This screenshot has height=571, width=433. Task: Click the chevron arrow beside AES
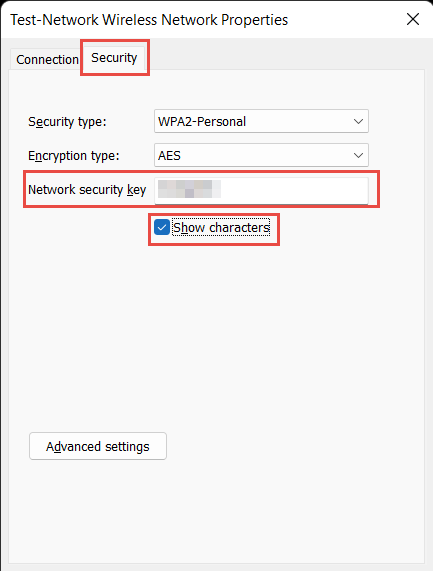point(358,155)
